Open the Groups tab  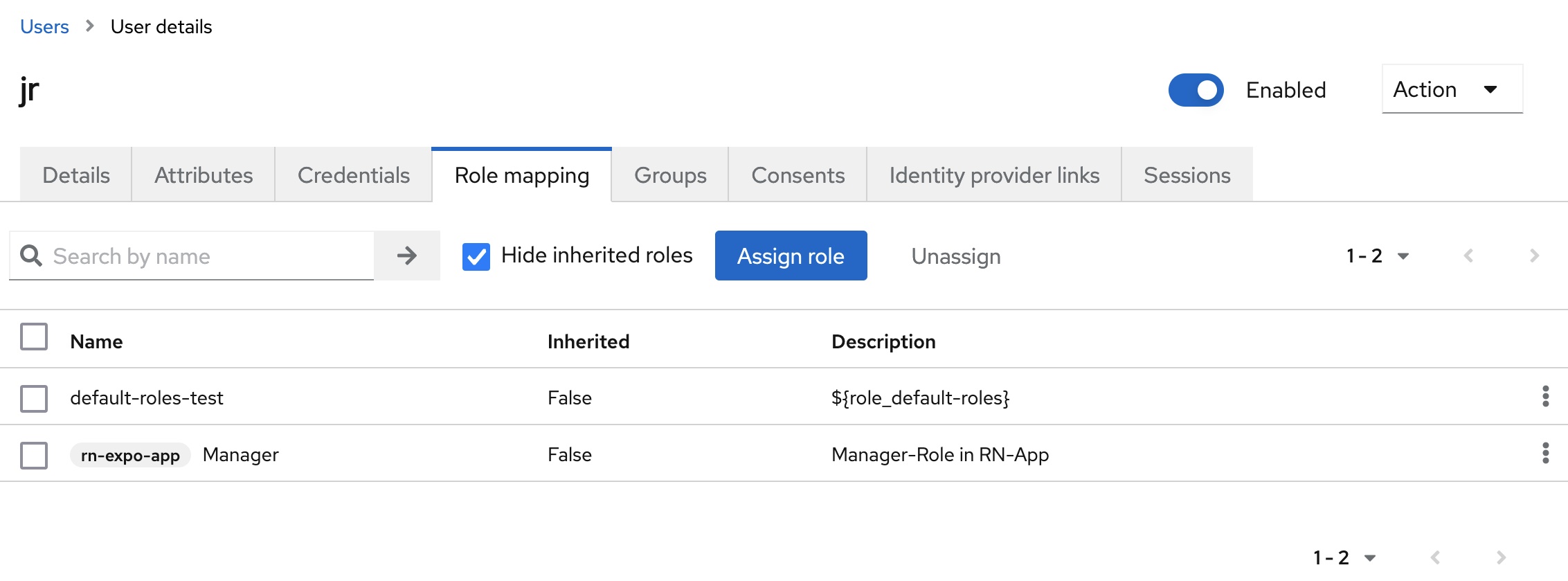(670, 175)
